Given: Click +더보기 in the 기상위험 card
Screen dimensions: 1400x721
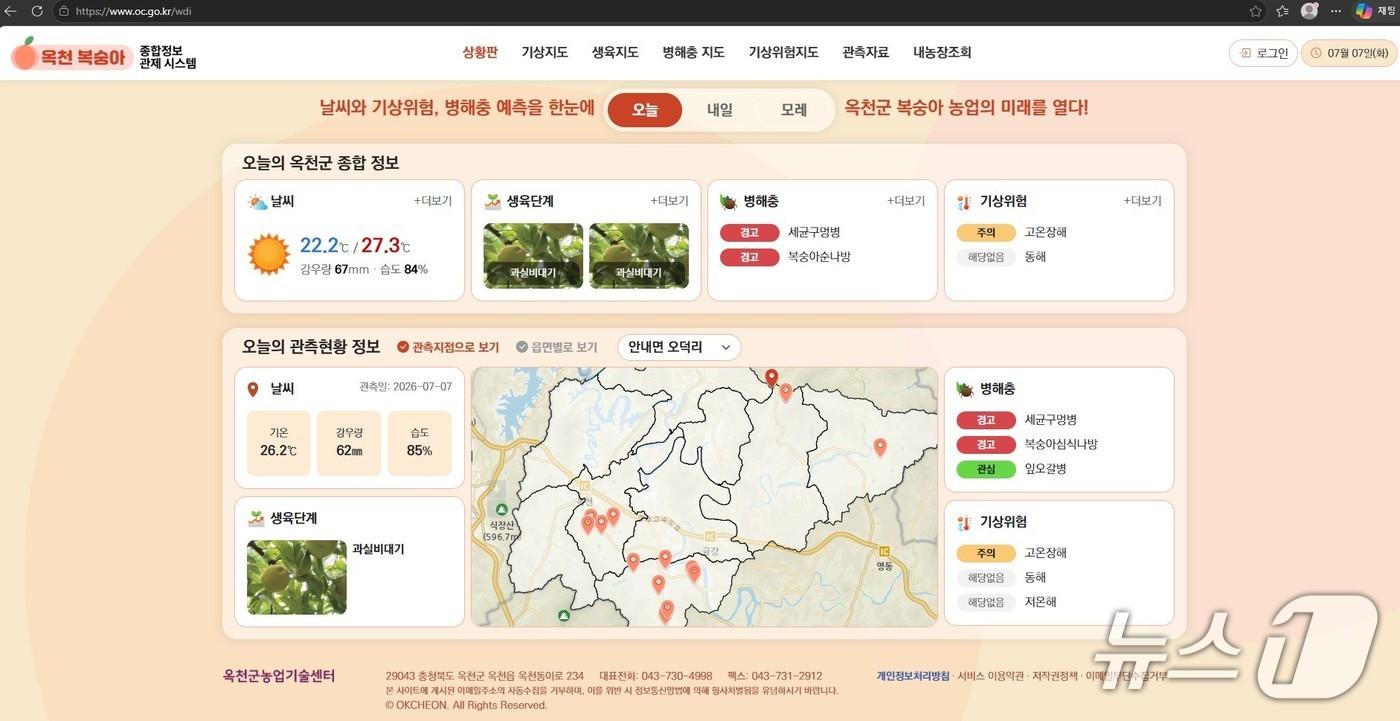Looking at the screenshot, I should click(1142, 201).
